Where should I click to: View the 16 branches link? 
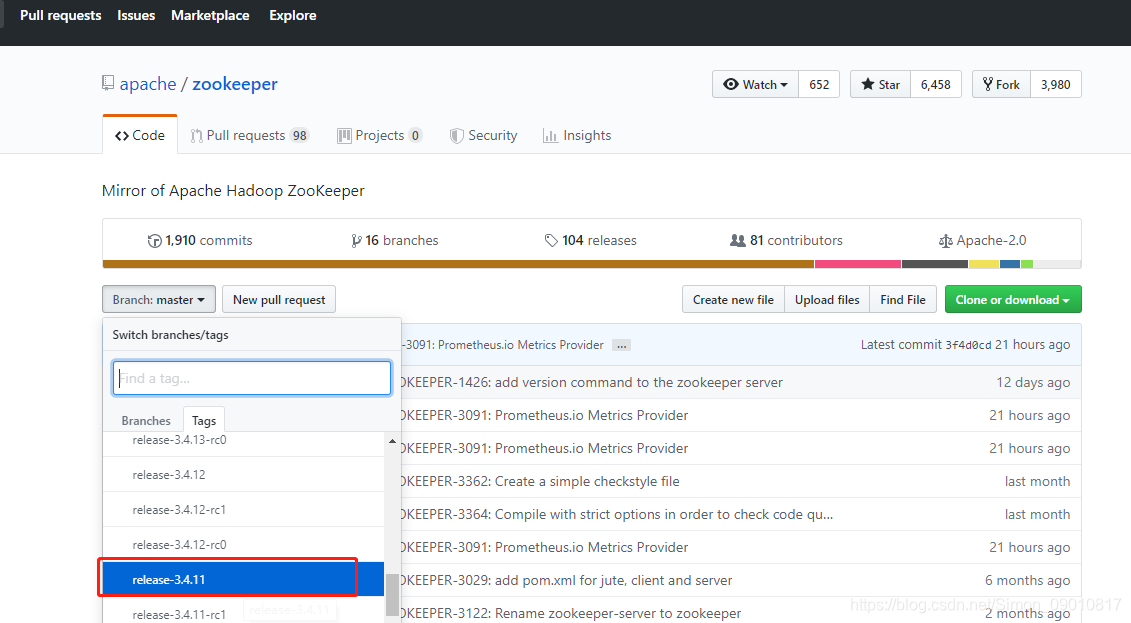pyautogui.click(x=395, y=240)
